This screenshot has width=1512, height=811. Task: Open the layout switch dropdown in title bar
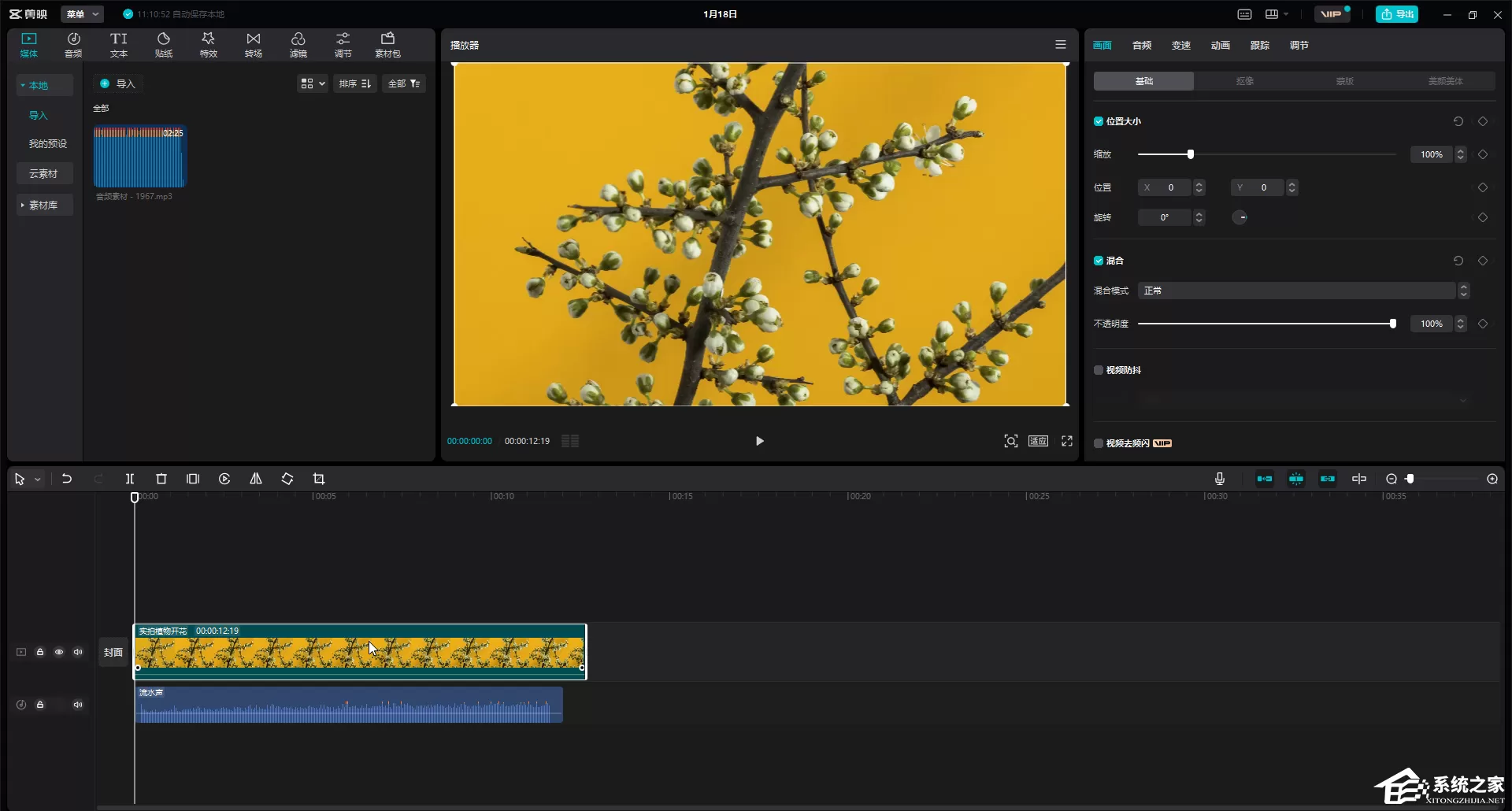pos(1277,14)
